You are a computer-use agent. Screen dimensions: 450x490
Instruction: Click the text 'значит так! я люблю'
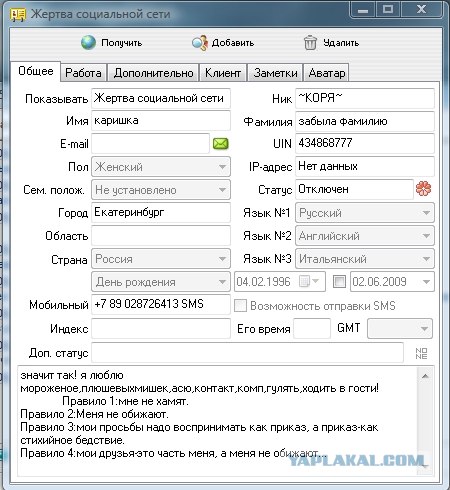[x=72, y=375]
